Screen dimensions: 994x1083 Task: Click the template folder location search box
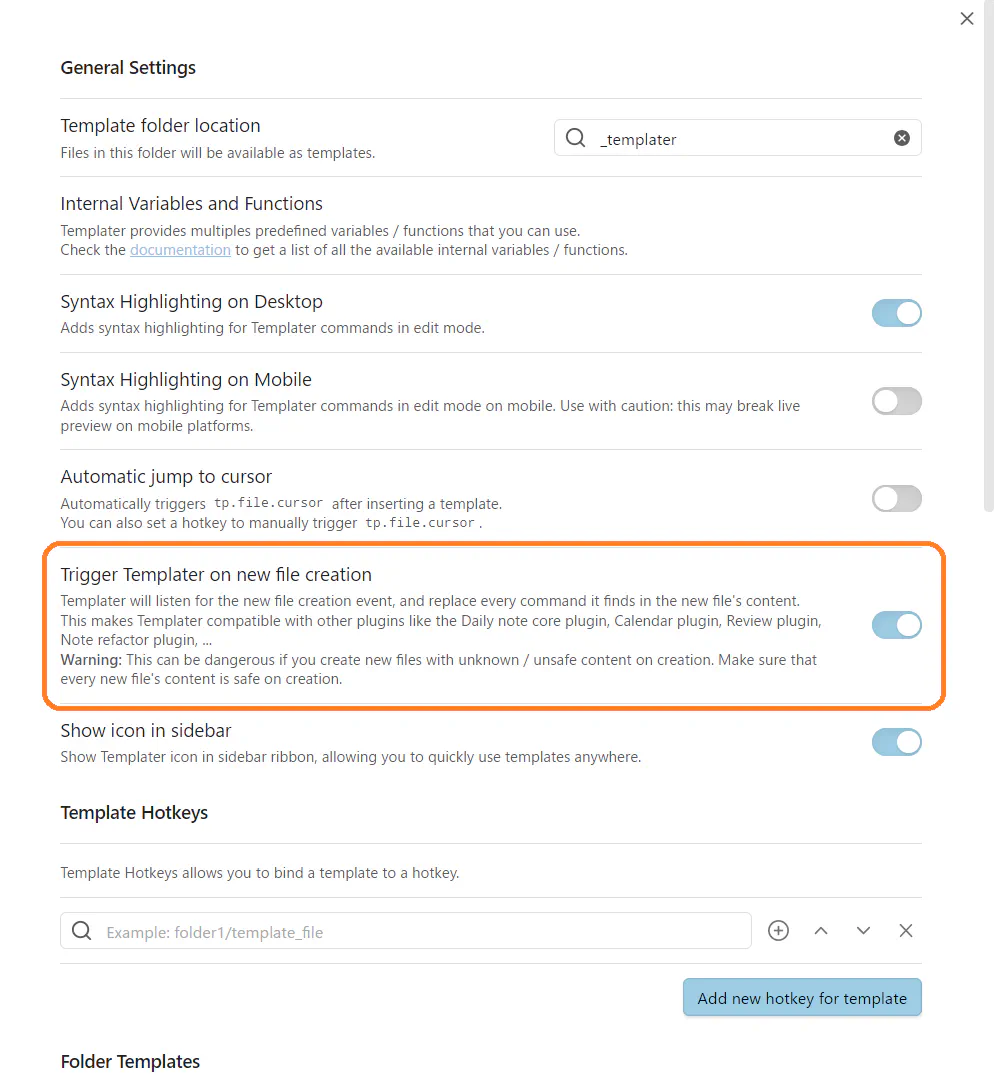tap(720, 138)
